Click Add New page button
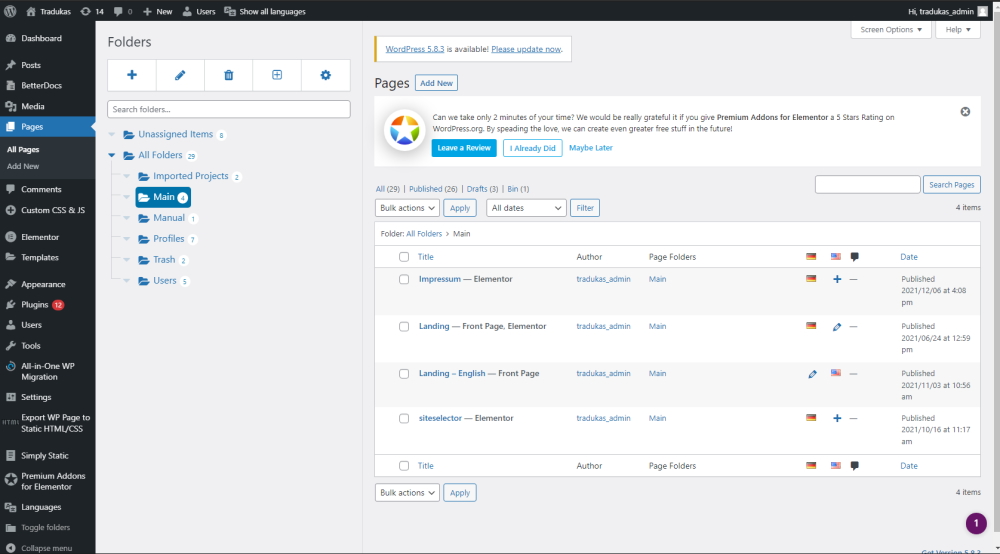This screenshot has height=554, width=1000. coord(436,83)
